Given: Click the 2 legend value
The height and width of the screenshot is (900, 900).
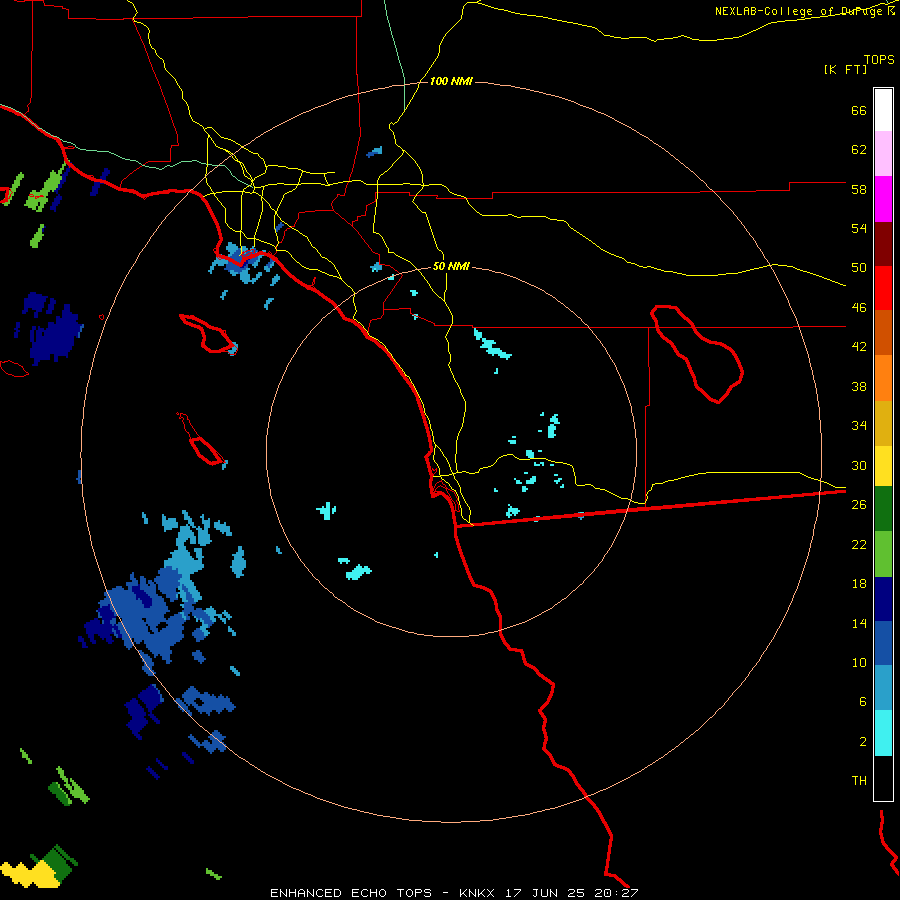Looking at the screenshot, I should click(x=863, y=742).
